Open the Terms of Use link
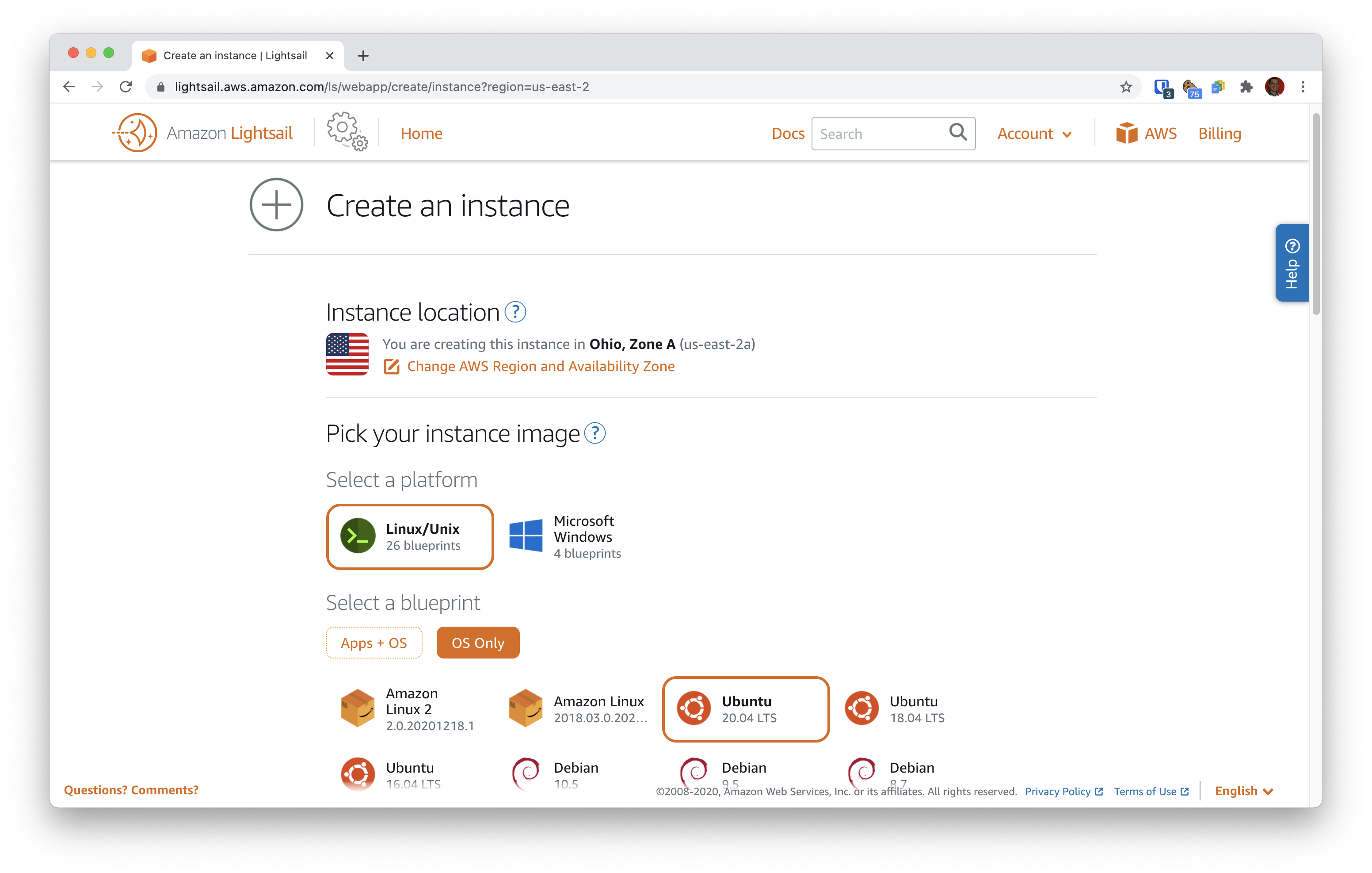This screenshot has width=1372, height=873. 1151,792
